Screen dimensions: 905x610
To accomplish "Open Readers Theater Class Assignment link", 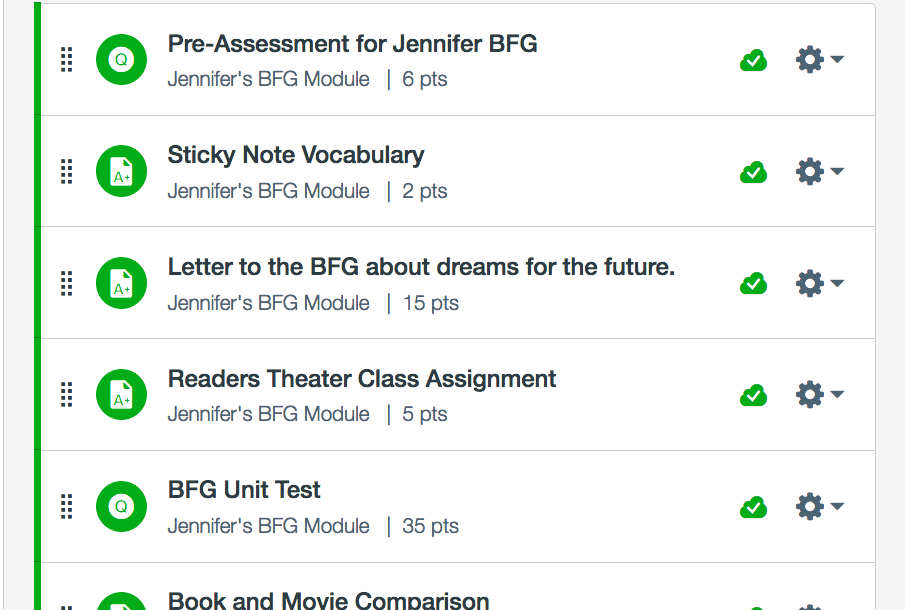I will tap(361, 379).
